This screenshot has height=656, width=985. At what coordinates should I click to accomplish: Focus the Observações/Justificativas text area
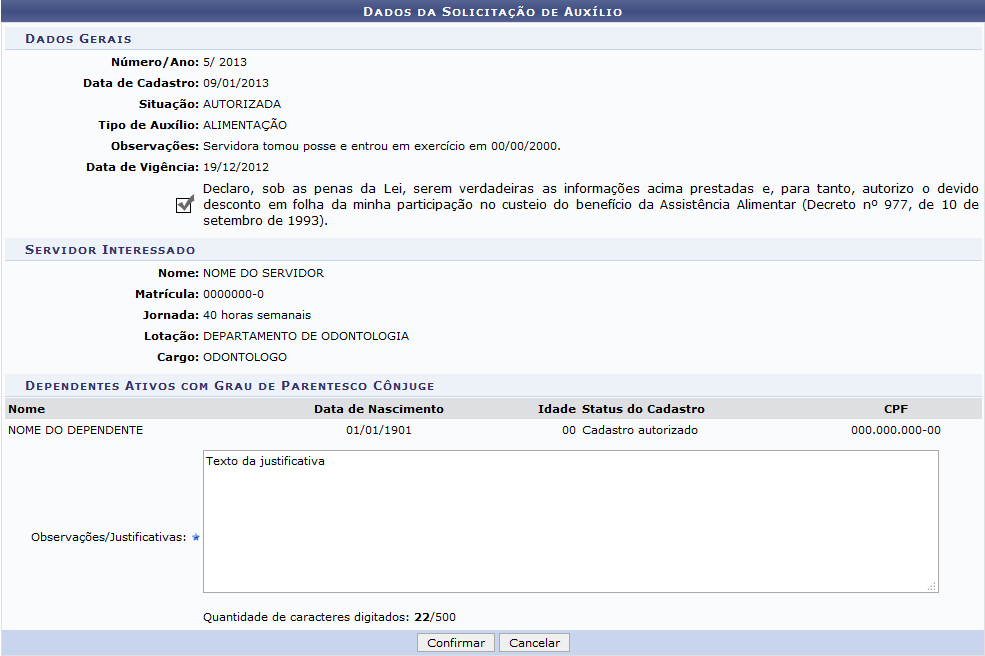[x=570, y=521]
